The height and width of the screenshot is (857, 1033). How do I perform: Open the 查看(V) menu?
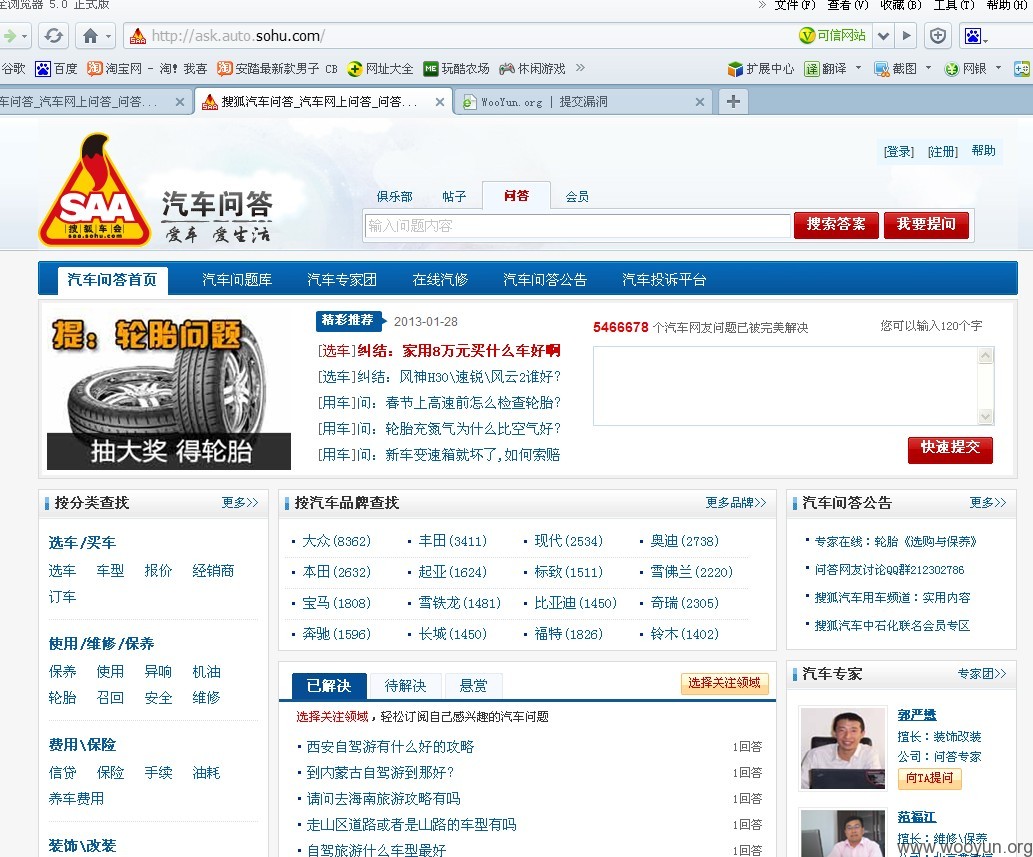click(x=848, y=5)
